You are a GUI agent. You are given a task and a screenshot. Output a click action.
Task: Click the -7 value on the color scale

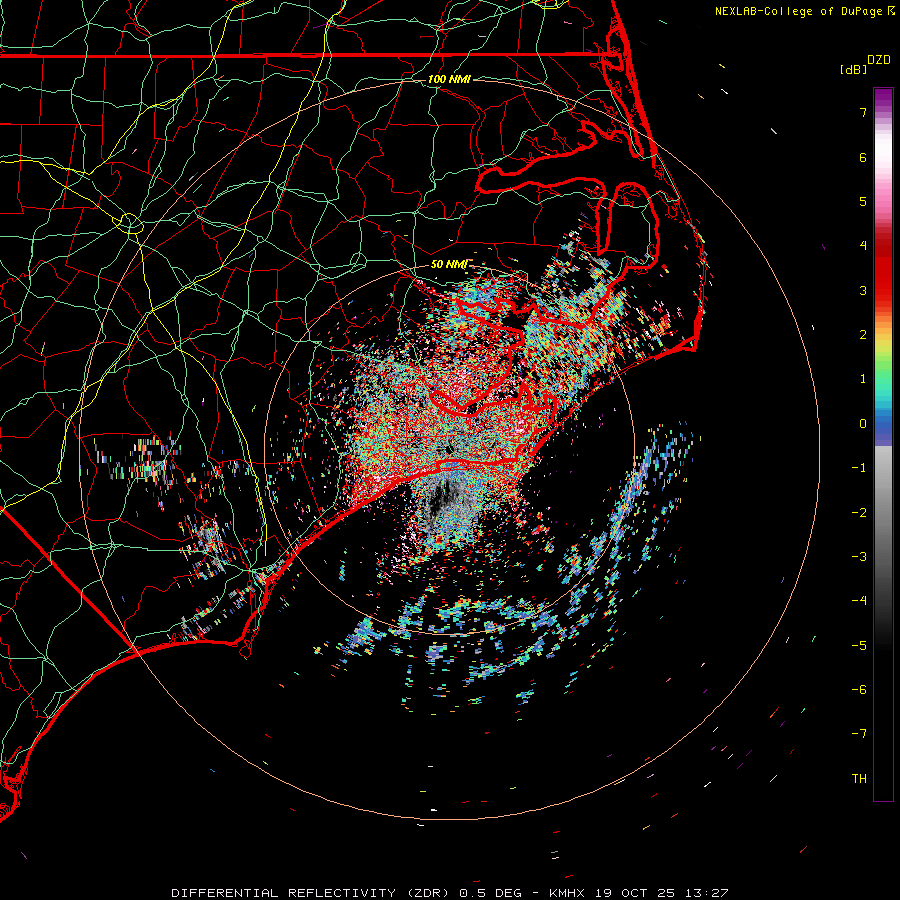[859, 734]
